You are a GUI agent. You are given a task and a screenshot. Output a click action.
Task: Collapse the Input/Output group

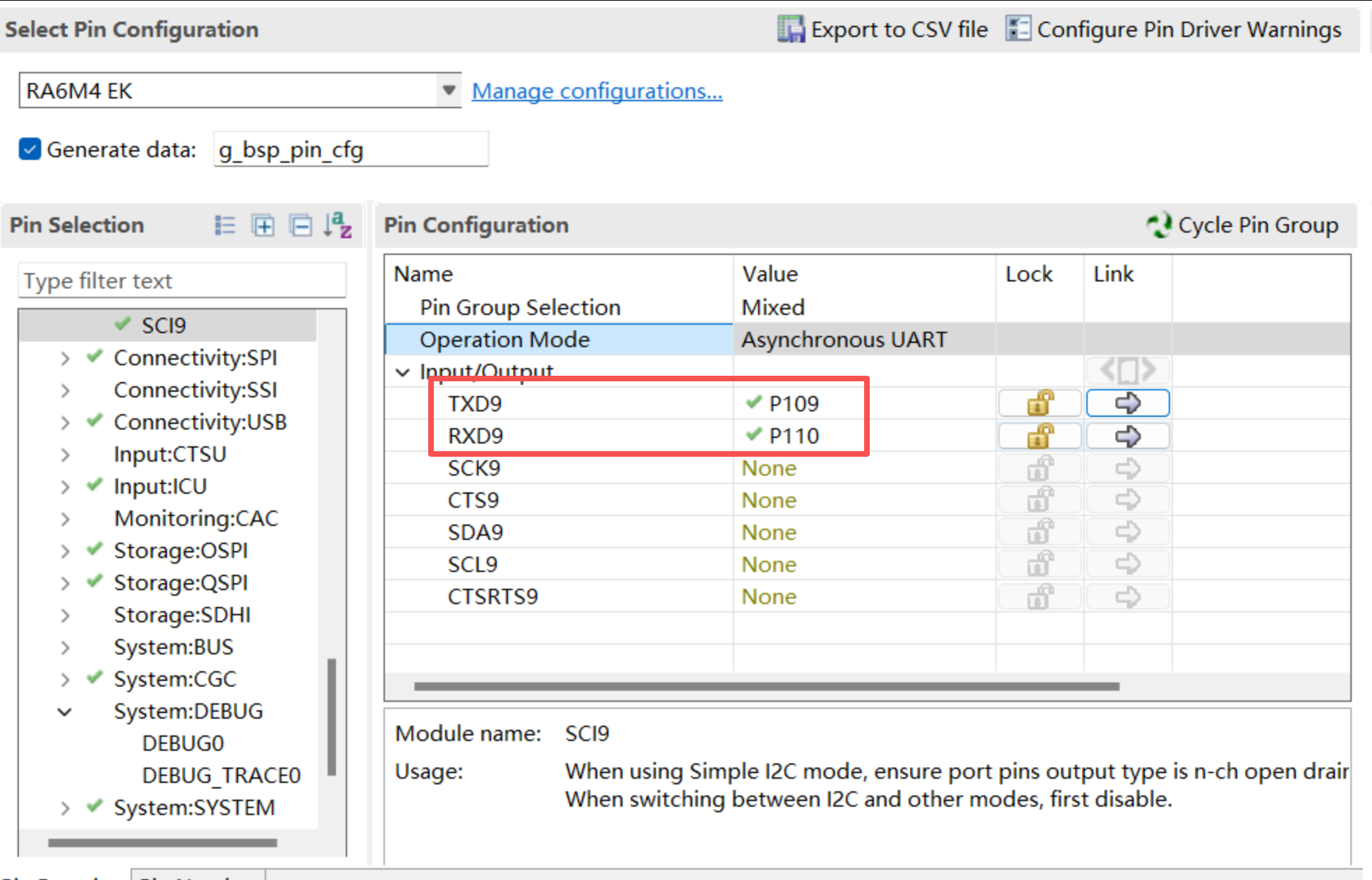tap(402, 372)
